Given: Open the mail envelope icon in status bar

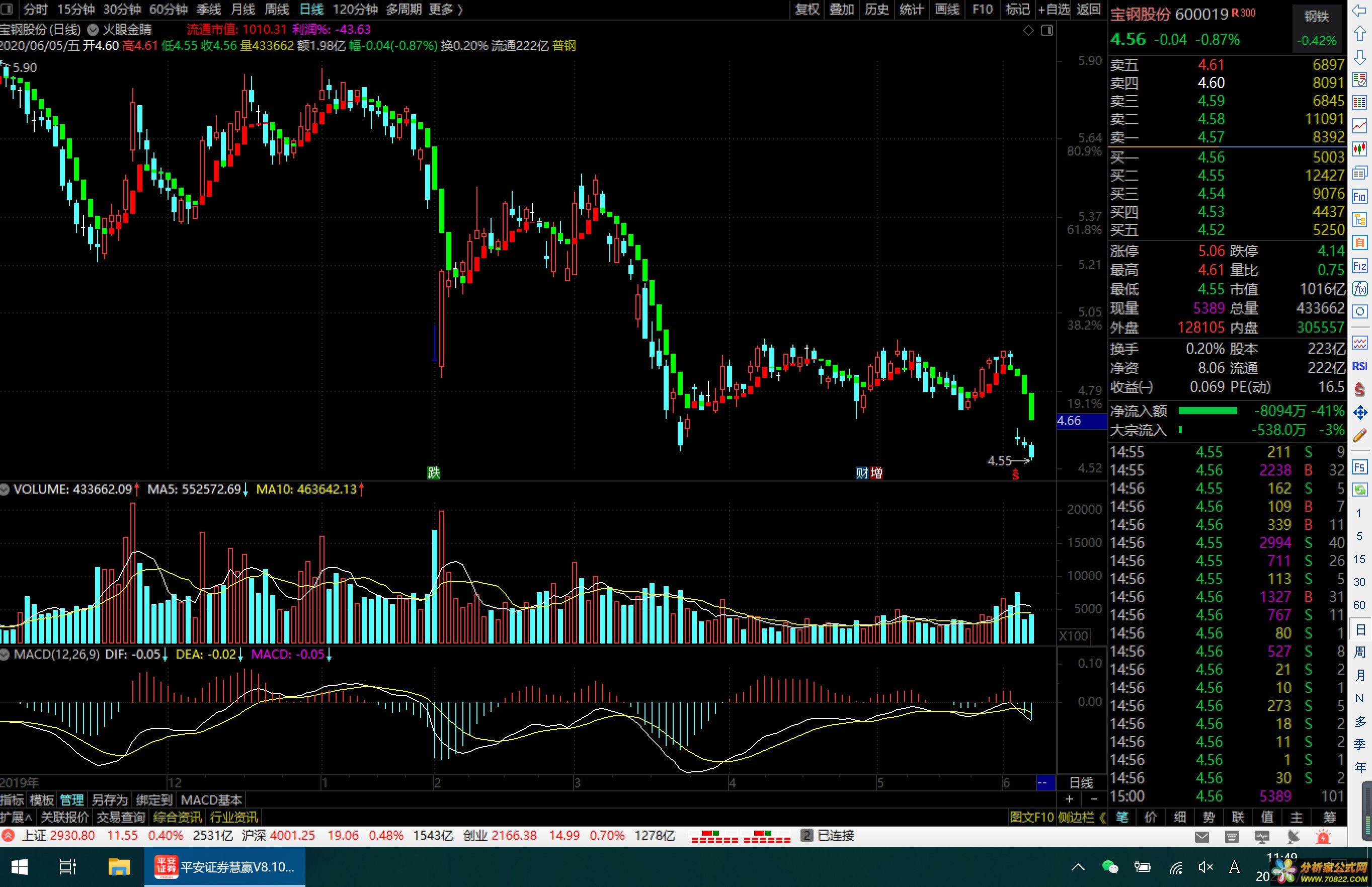Looking at the screenshot, I should click(x=1201, y=836).
